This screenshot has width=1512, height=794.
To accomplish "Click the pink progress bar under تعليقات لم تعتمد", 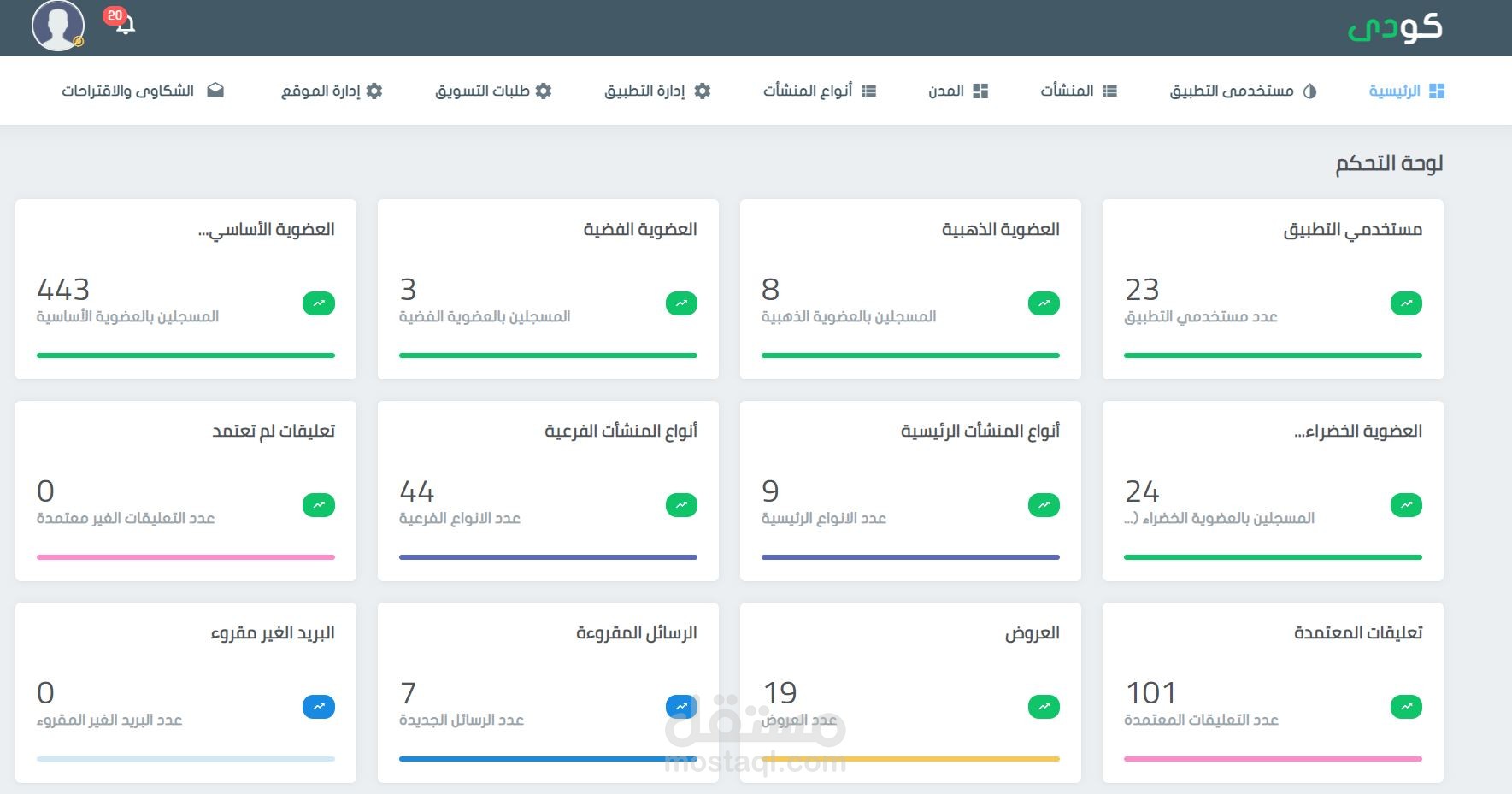I will [x=185, y=556].
